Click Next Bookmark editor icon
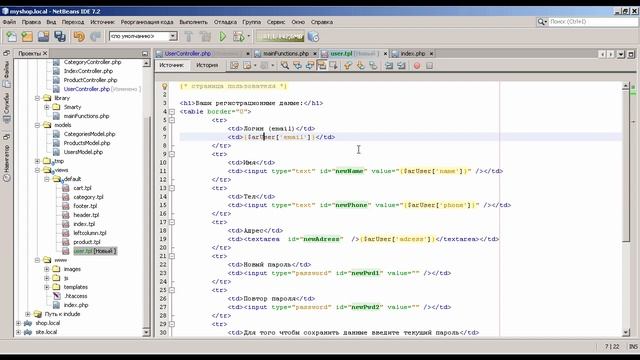 coord(360,65)
